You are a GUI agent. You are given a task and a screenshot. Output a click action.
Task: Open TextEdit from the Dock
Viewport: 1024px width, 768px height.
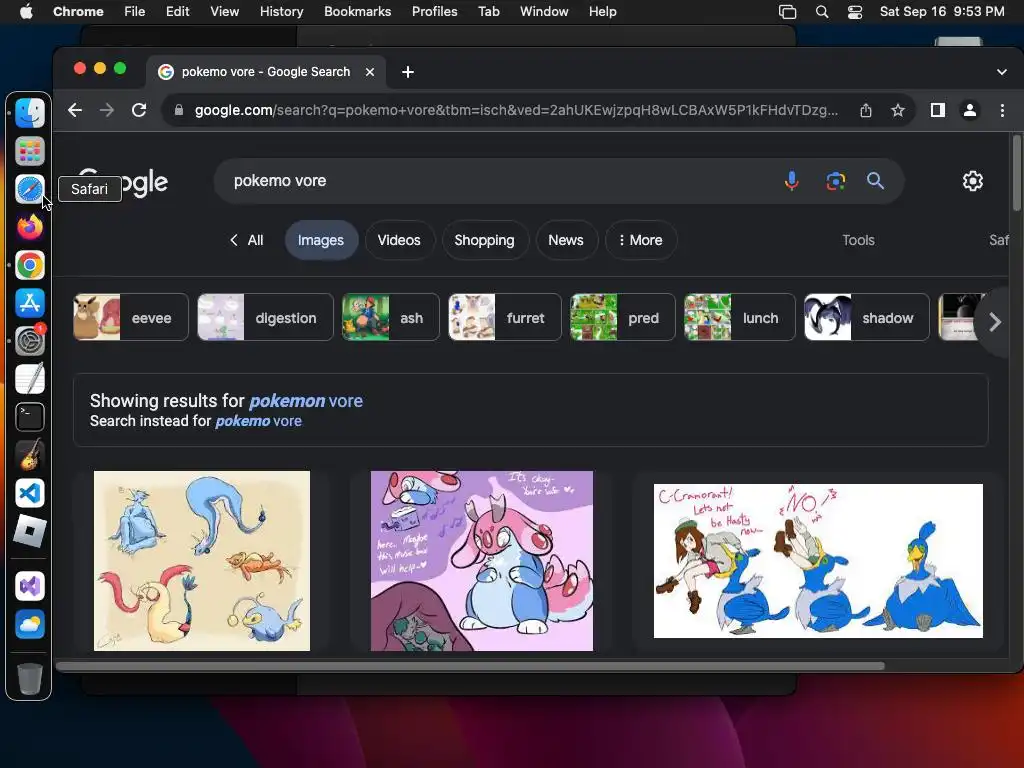(x=29, y=379)
